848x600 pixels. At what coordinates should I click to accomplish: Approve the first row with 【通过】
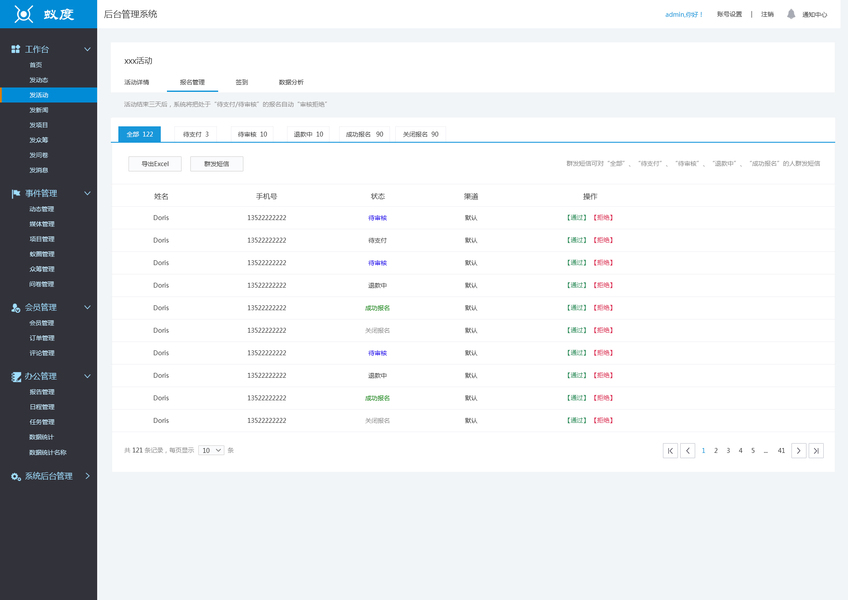(x=577, y=217)
